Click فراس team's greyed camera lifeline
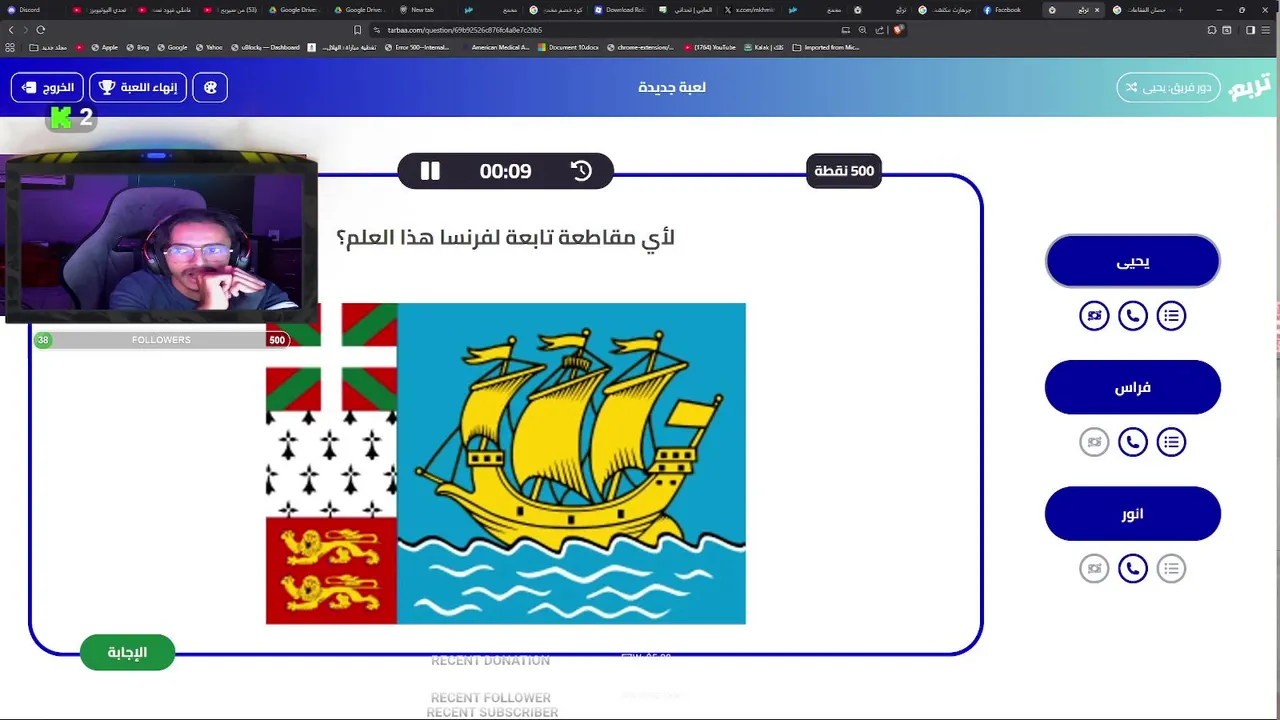 click(x=1094, y=442)
